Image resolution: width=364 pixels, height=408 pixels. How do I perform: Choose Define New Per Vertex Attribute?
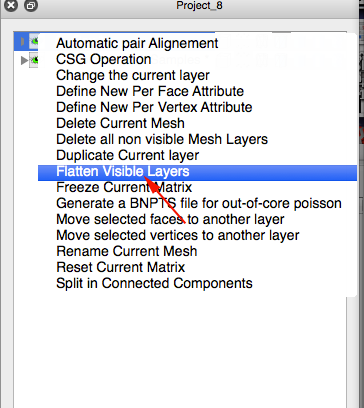(197, 108)
